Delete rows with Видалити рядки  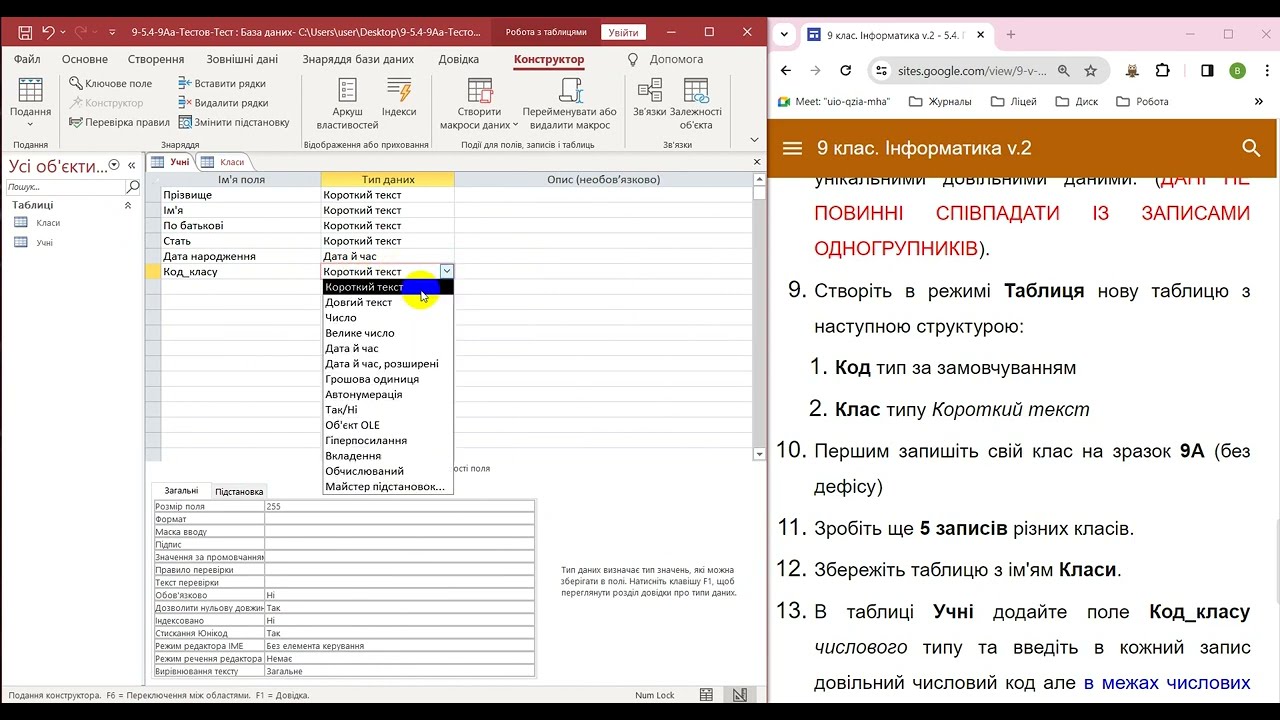(222, 103)
